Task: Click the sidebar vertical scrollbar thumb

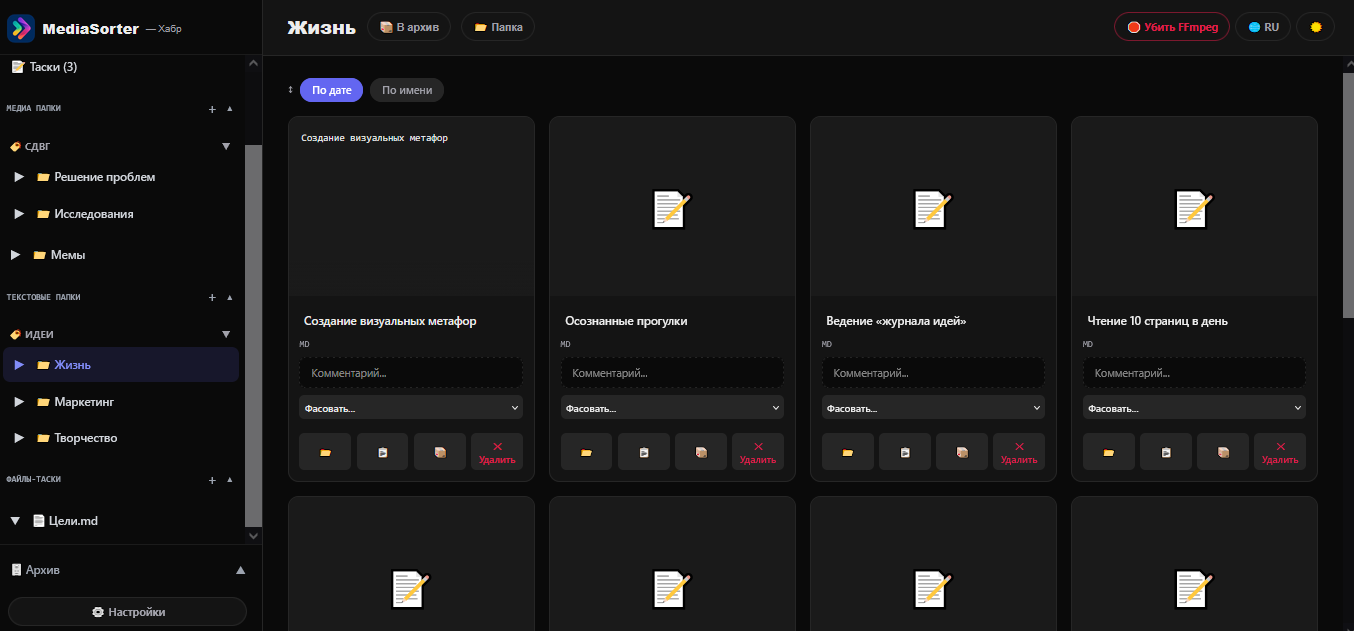Action: click(253, 334)
